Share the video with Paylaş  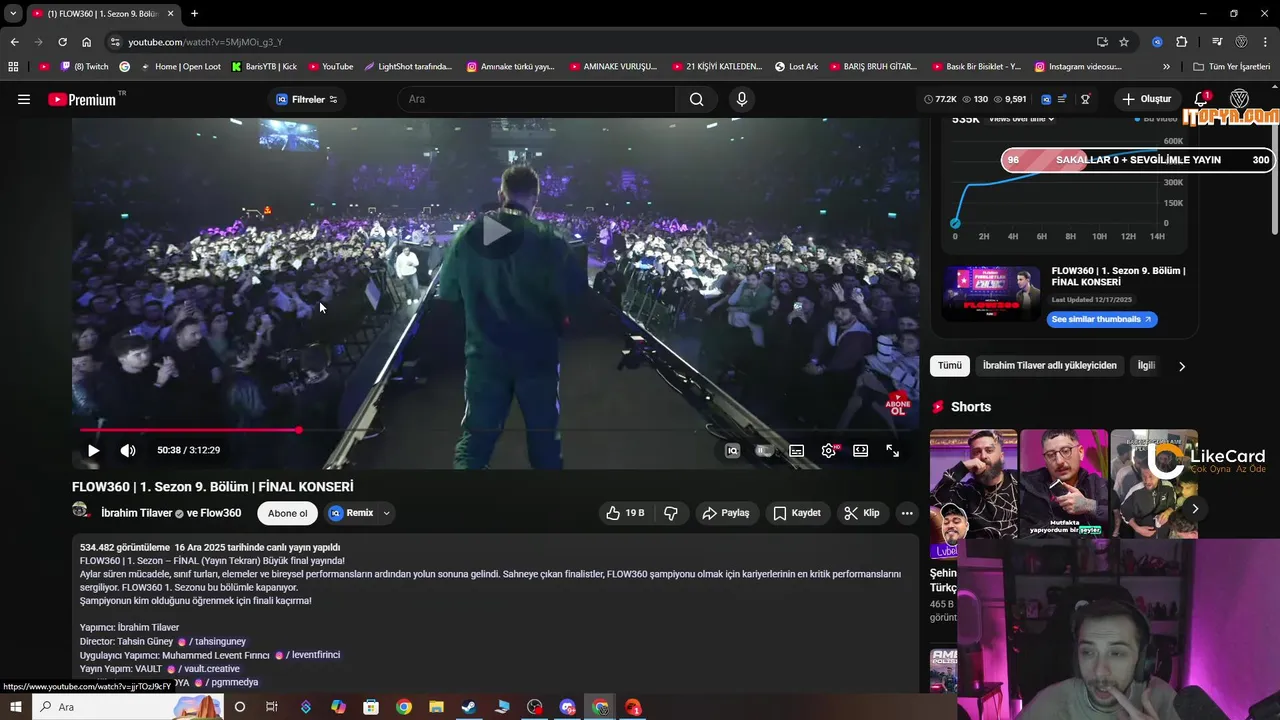pyautogui.click(x=726, y=513)
